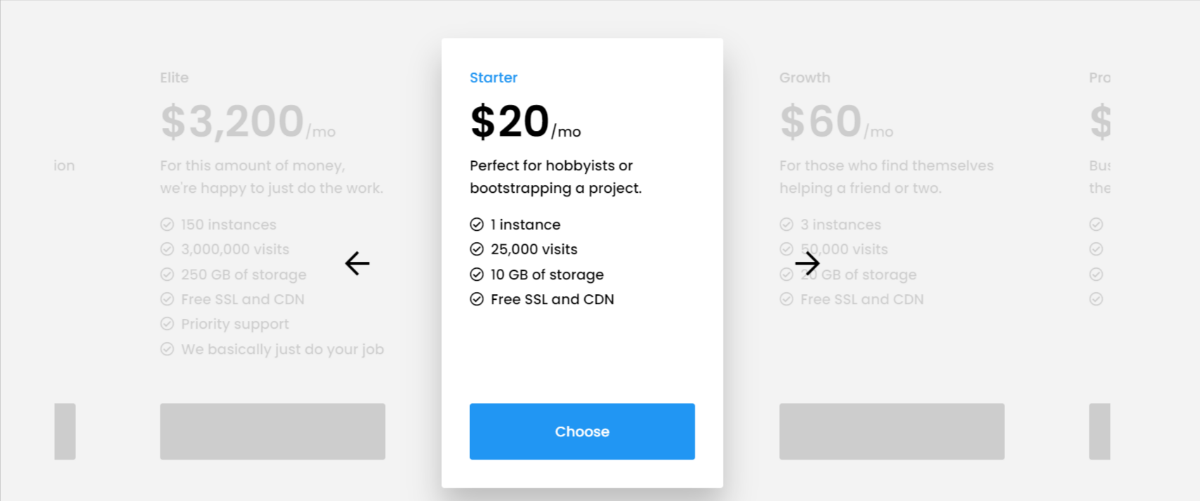This screenshot has width=1200, height=501.
Task: Click the check icon beside 150 instances
Action: [167, 225]
